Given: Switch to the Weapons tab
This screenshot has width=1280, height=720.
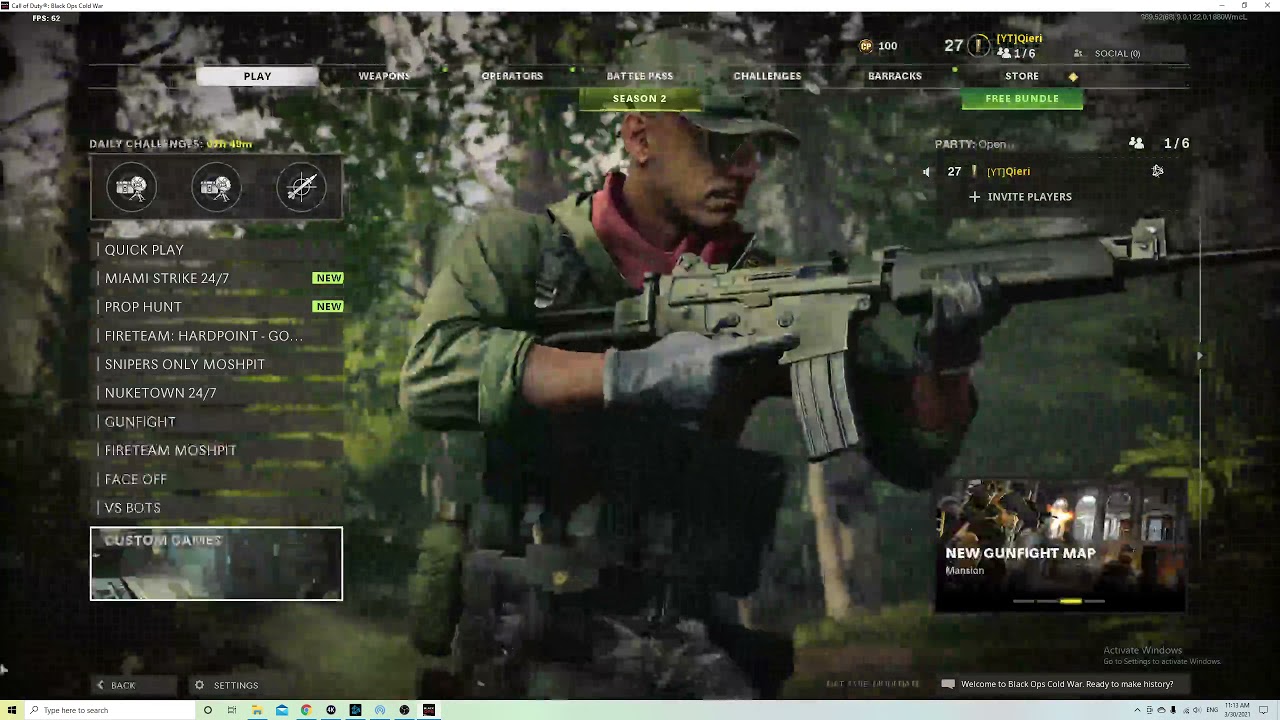Looking at the screenshot, I should (x=384, y=76).
